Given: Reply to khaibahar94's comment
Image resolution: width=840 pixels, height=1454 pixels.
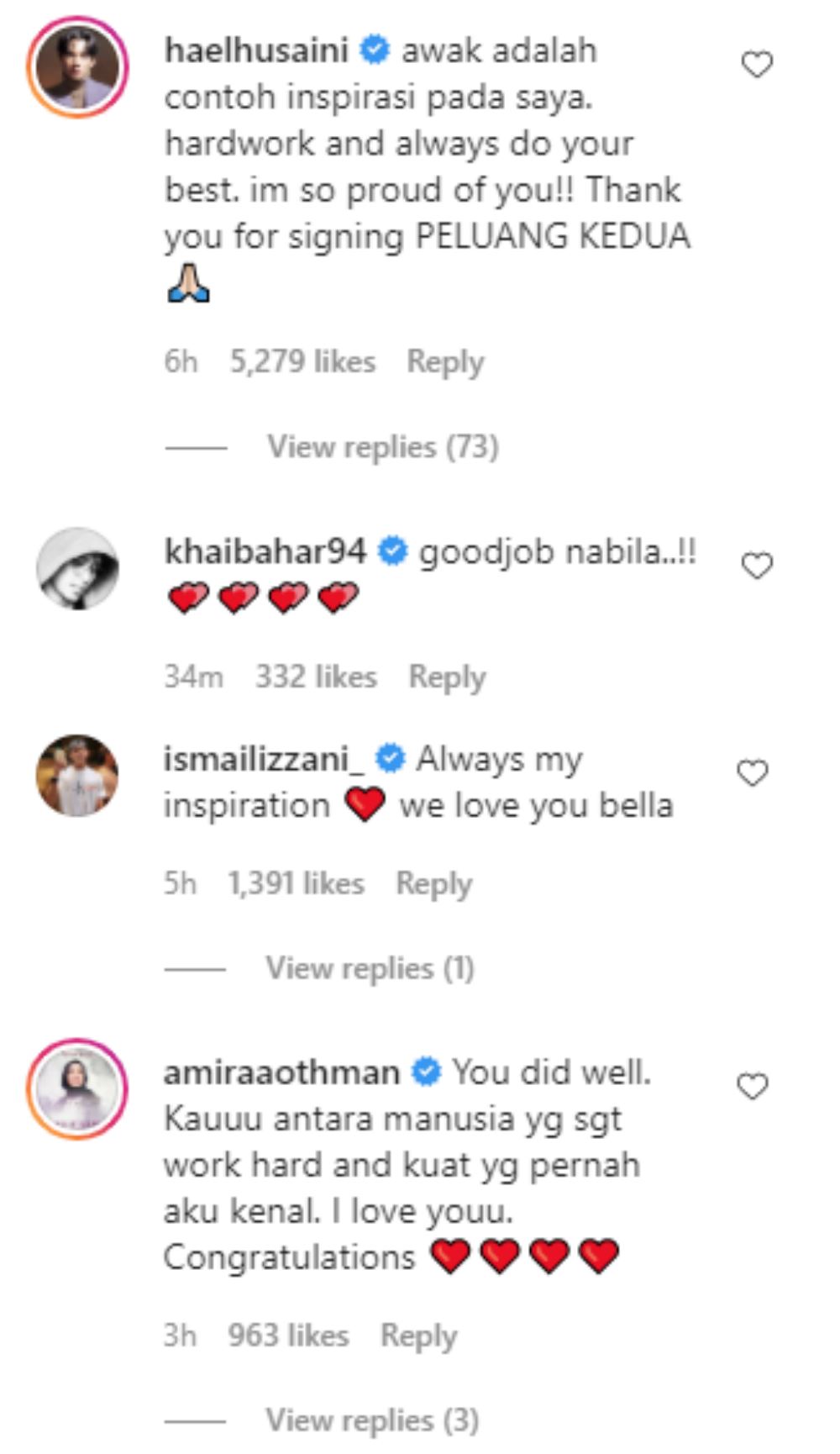Looking at the screenshot, I should [447, 677].
